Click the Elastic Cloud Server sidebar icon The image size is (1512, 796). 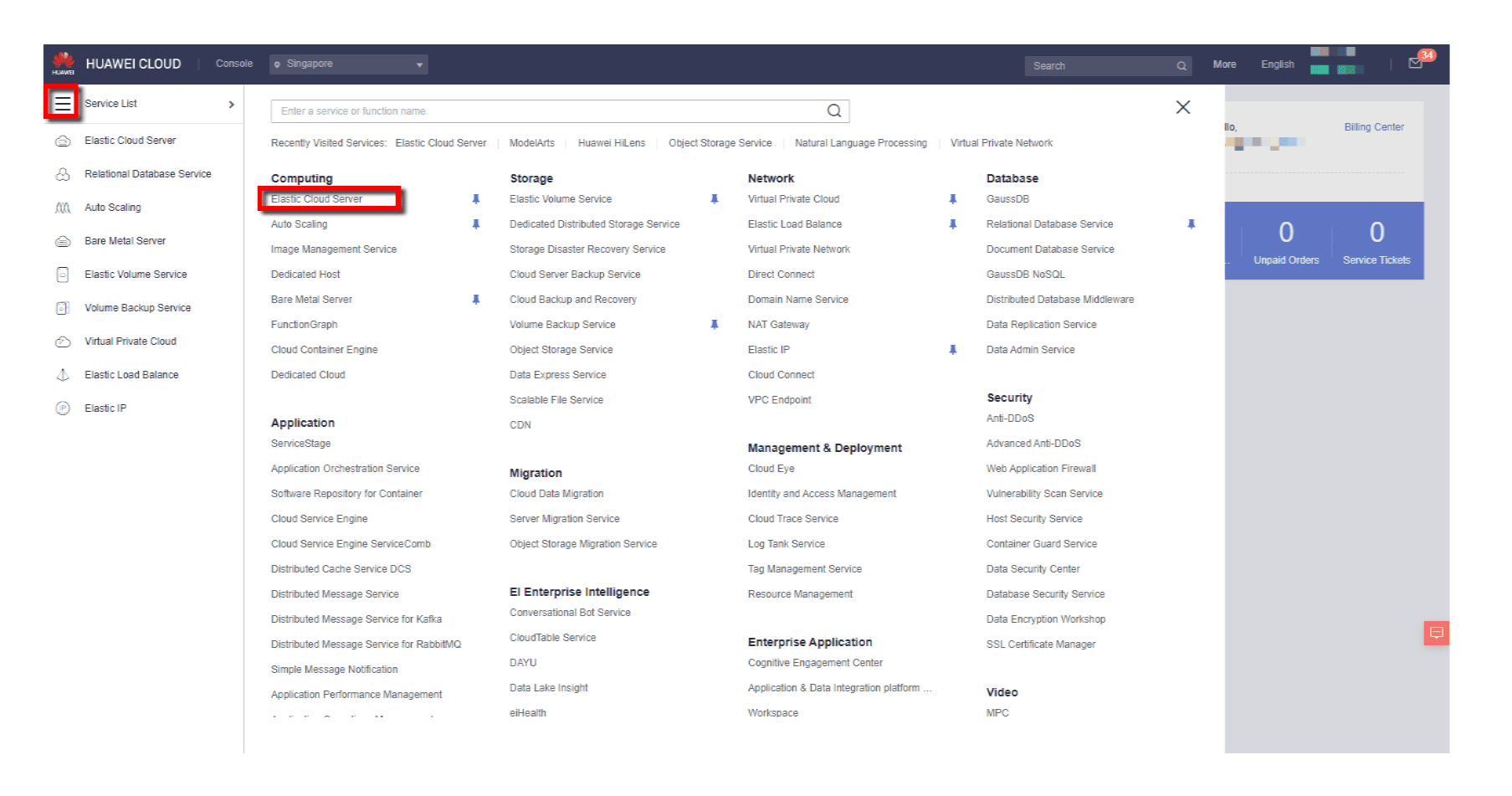click(63, 141)
